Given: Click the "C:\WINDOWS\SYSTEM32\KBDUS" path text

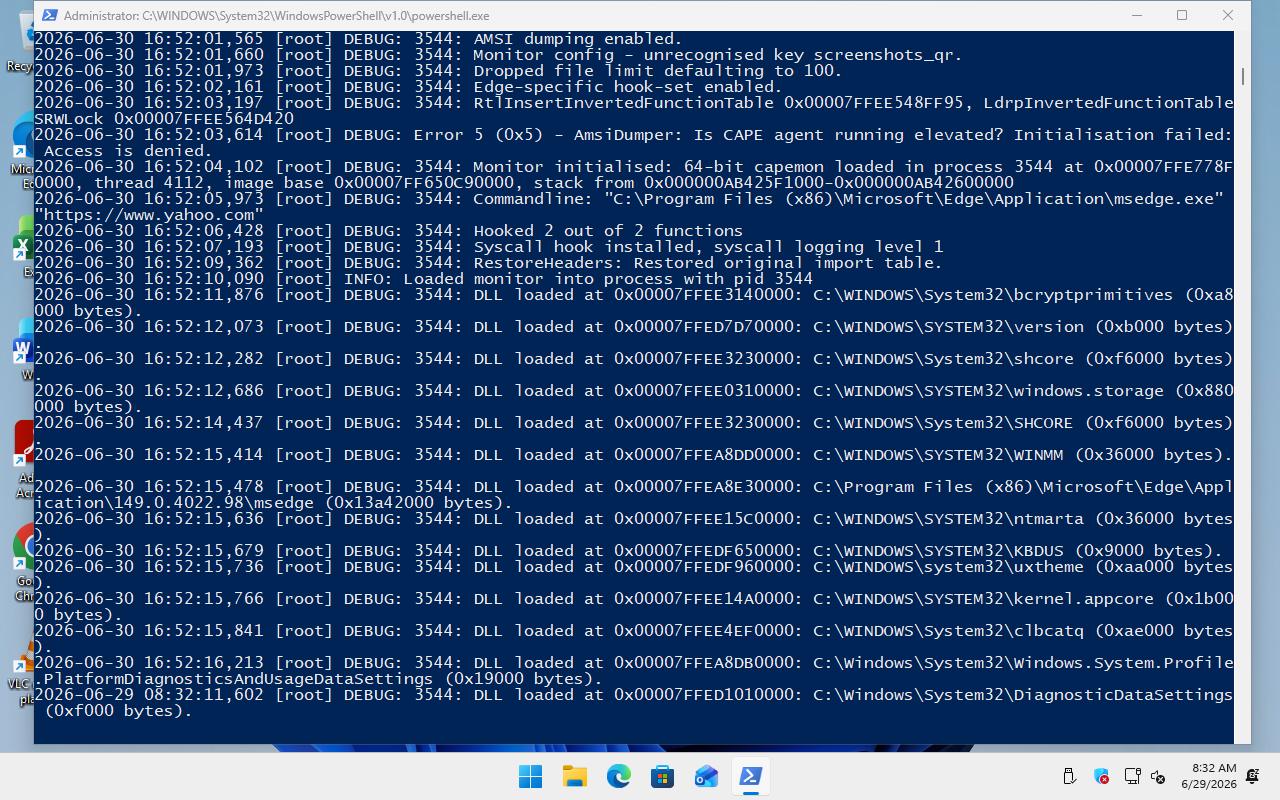Looking at the screenshot, I should coord(938,551).
